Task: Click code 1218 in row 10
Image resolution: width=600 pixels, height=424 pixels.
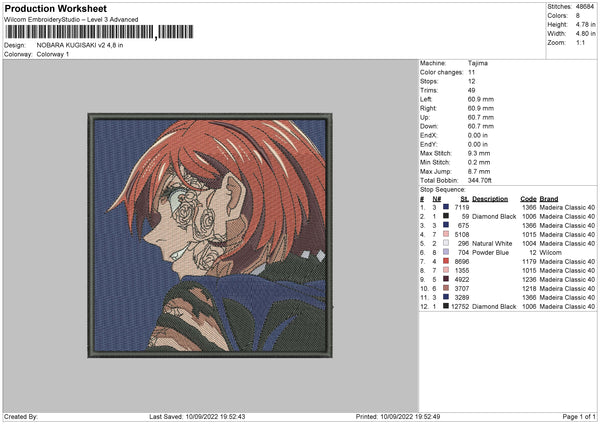Action: 529,289
